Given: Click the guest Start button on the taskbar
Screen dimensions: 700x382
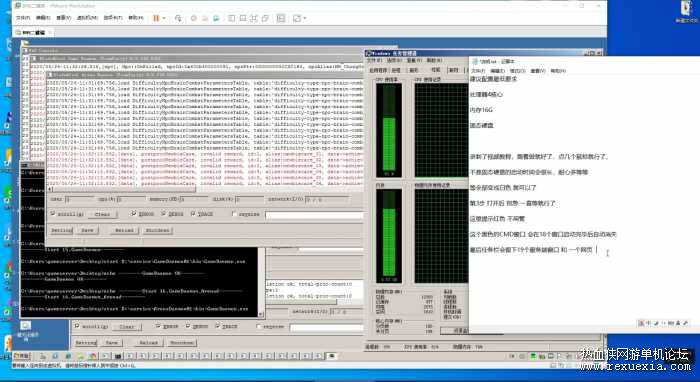Looking at the screenshot, I should 22,356.
